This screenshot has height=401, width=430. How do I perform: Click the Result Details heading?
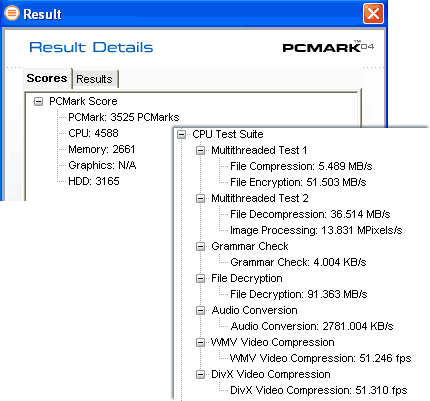(x=91, y=47)
